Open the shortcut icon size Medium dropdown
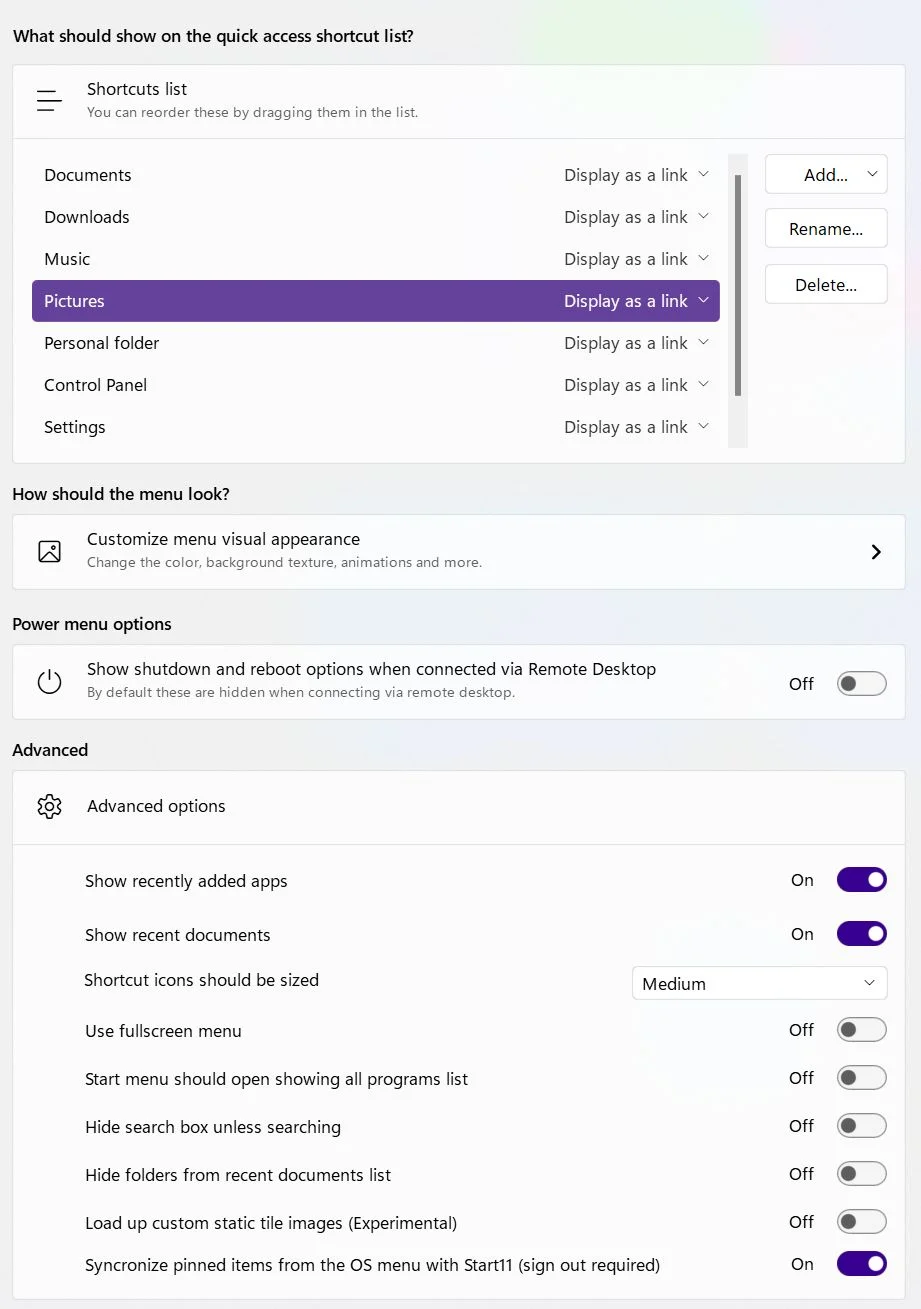921x1309 pixels. [759, 983]
